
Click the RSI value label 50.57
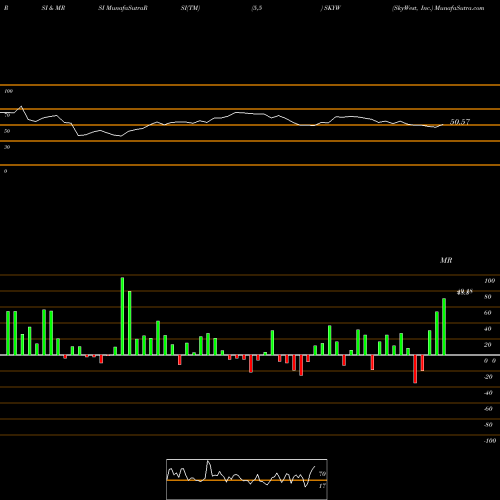[460, 122]
